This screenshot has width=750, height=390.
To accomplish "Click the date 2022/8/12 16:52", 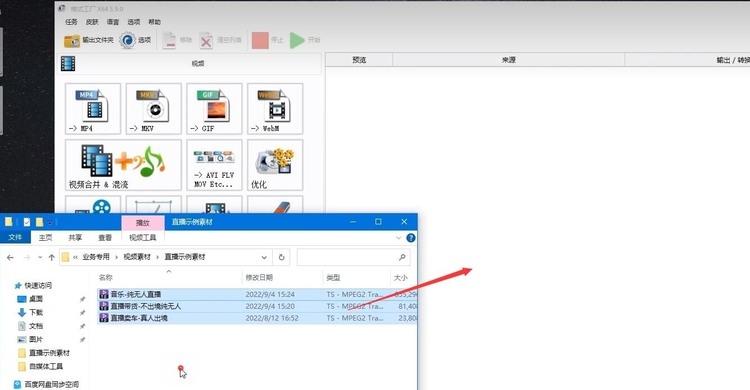I will coord(272,318).
